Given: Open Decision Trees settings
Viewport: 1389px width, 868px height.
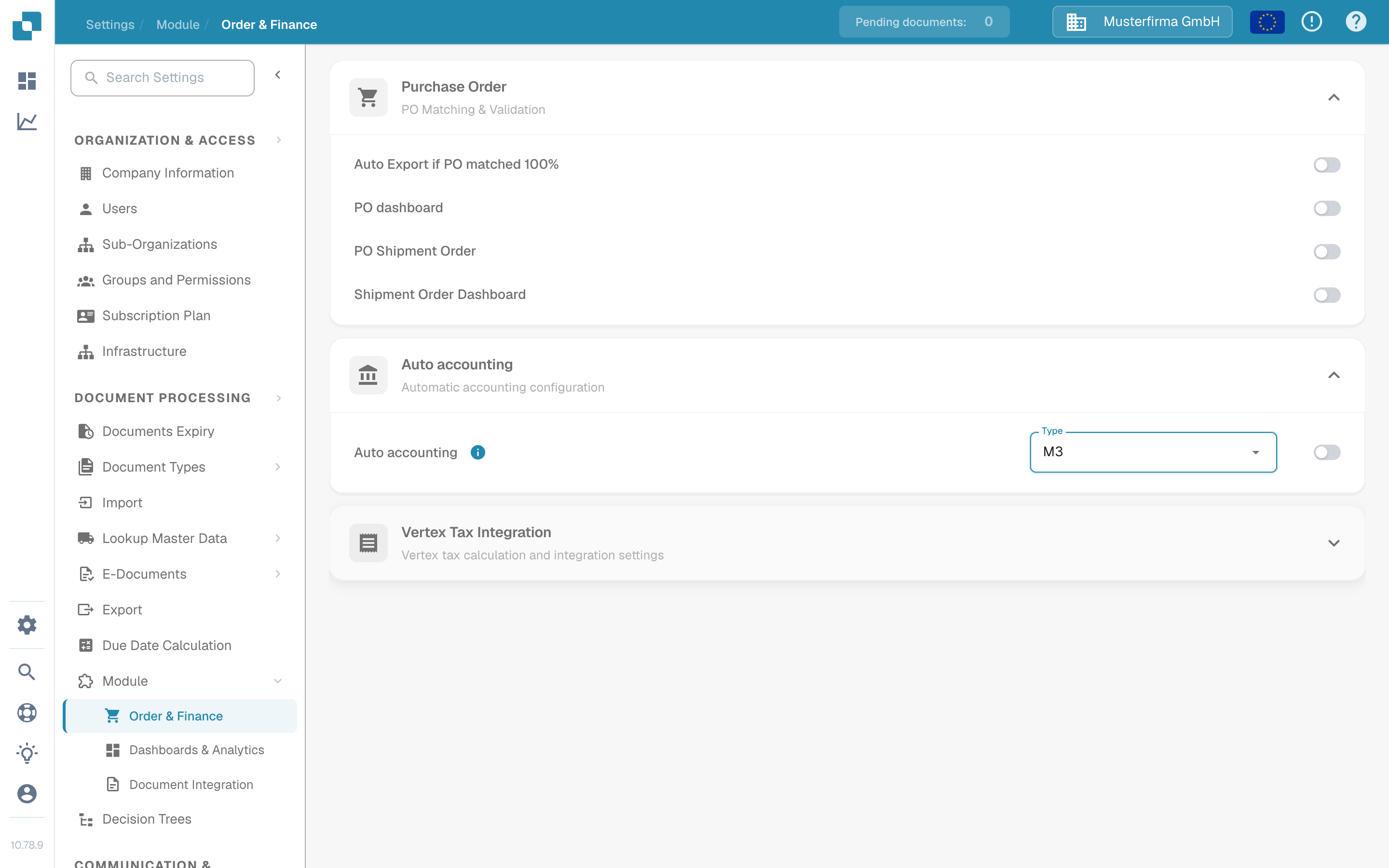Looking at the screenshot, I should pyautogui.click(x=180, y=819).
